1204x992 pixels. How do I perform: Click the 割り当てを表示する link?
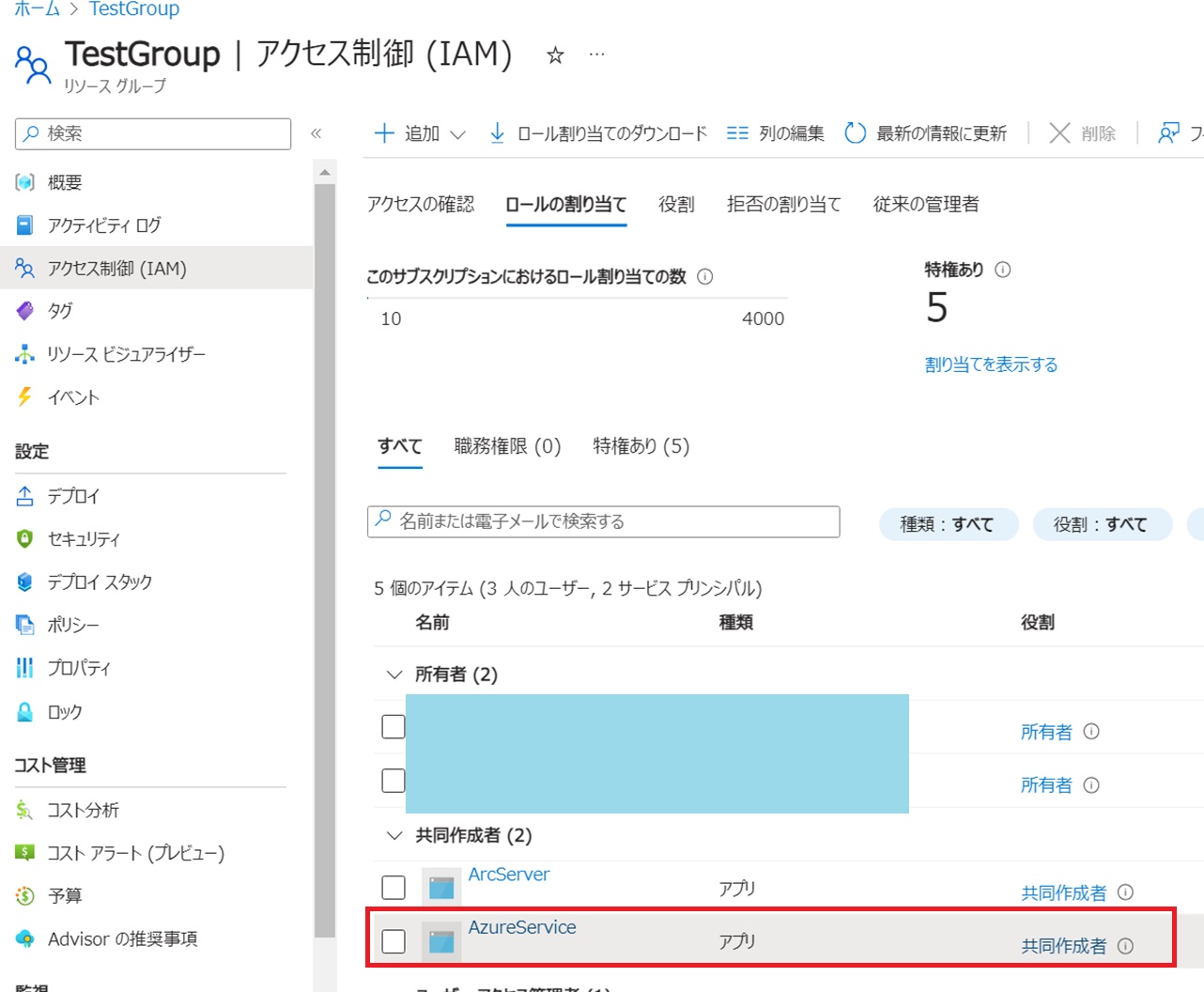coord(991,364)
